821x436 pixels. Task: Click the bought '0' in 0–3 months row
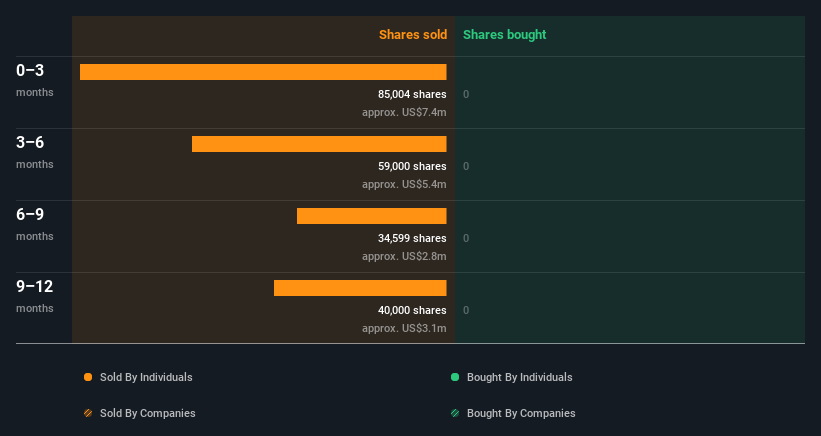pyautogui.click(x=466, y=94)
